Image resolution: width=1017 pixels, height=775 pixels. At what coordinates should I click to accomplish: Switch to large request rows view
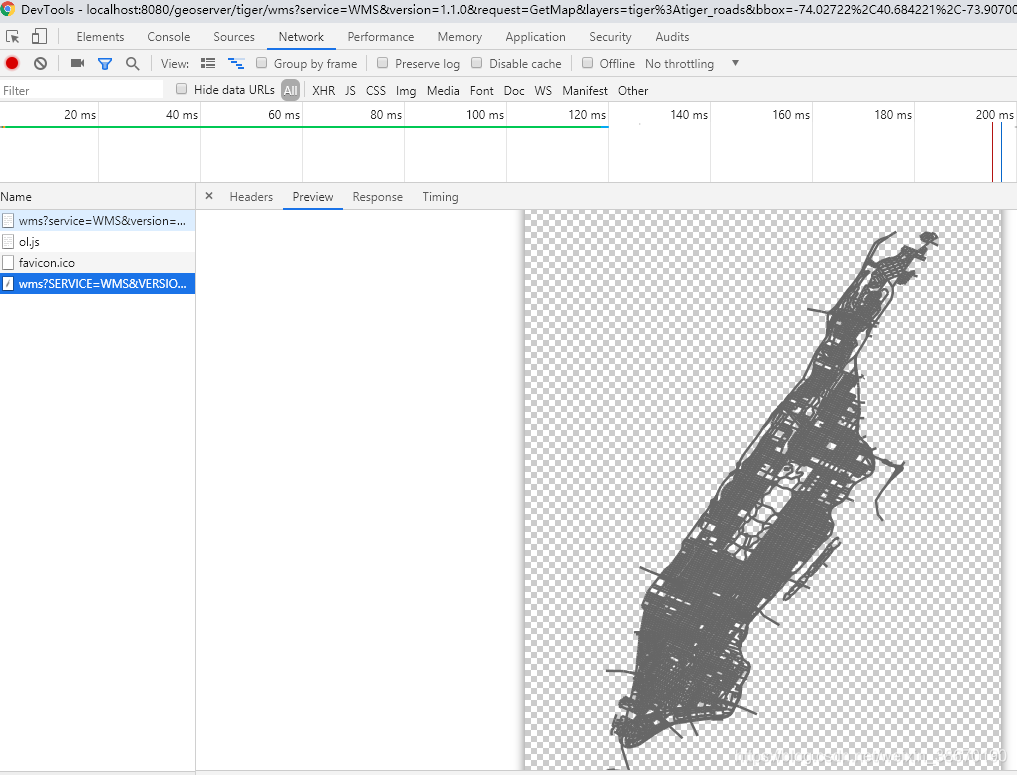pyautogui.click(x=208, y=63)
